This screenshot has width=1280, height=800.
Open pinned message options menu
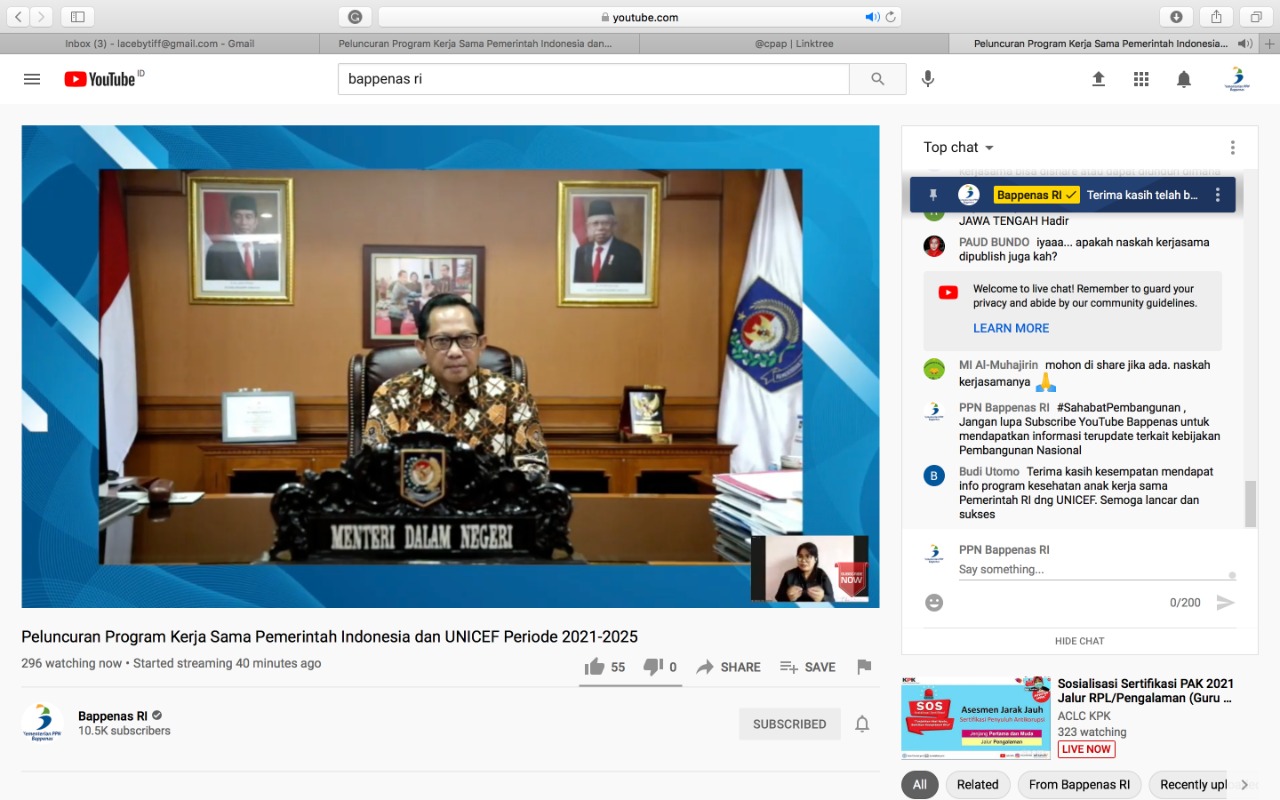[1217, 195]
